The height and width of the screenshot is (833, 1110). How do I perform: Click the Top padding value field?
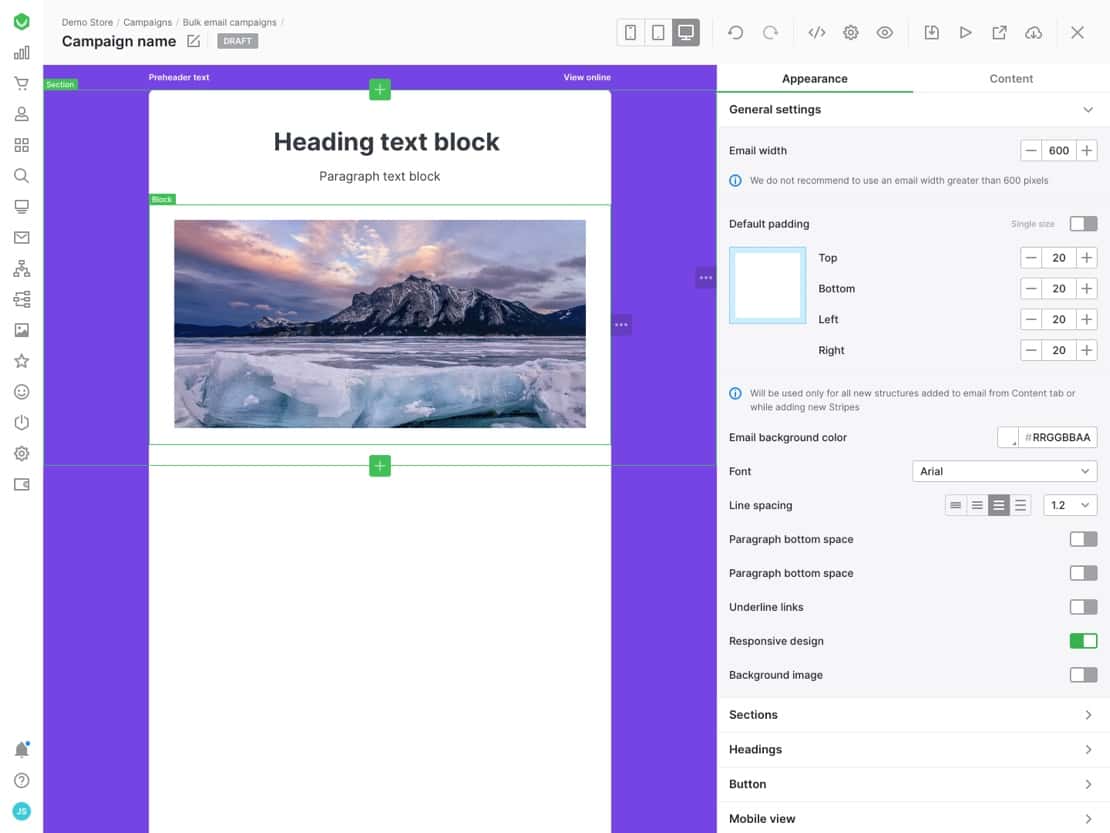(1058, 258)
